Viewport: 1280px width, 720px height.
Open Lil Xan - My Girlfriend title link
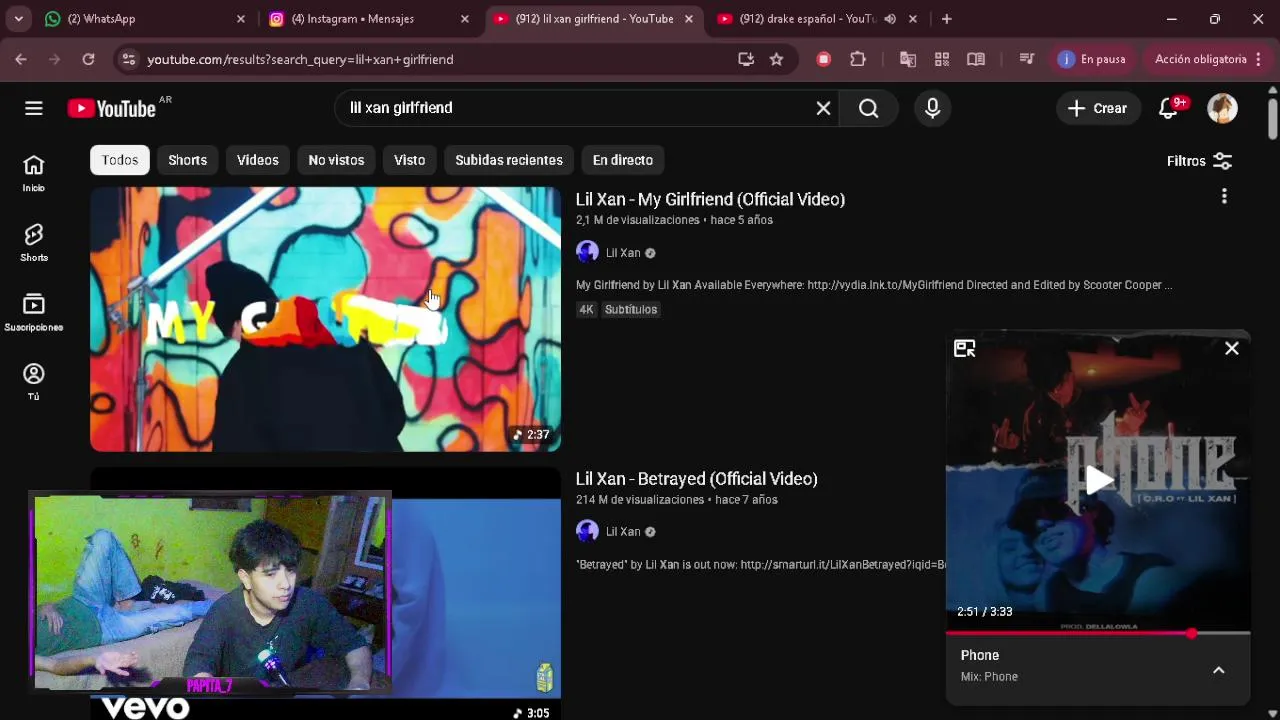710,199
